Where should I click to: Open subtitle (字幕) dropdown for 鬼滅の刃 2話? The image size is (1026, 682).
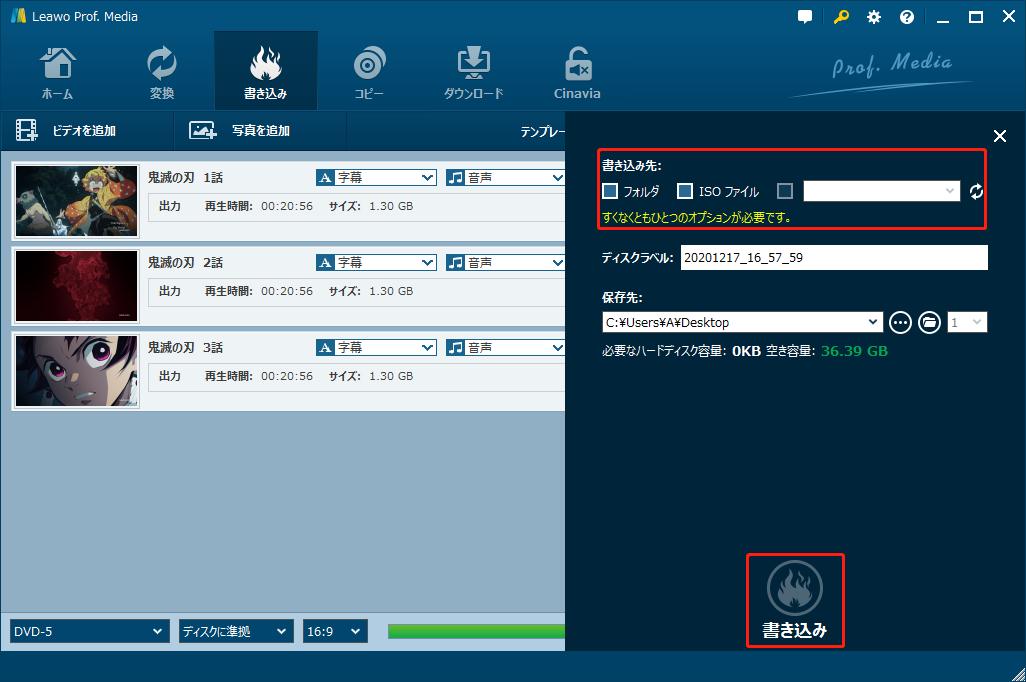pos(376,262)
